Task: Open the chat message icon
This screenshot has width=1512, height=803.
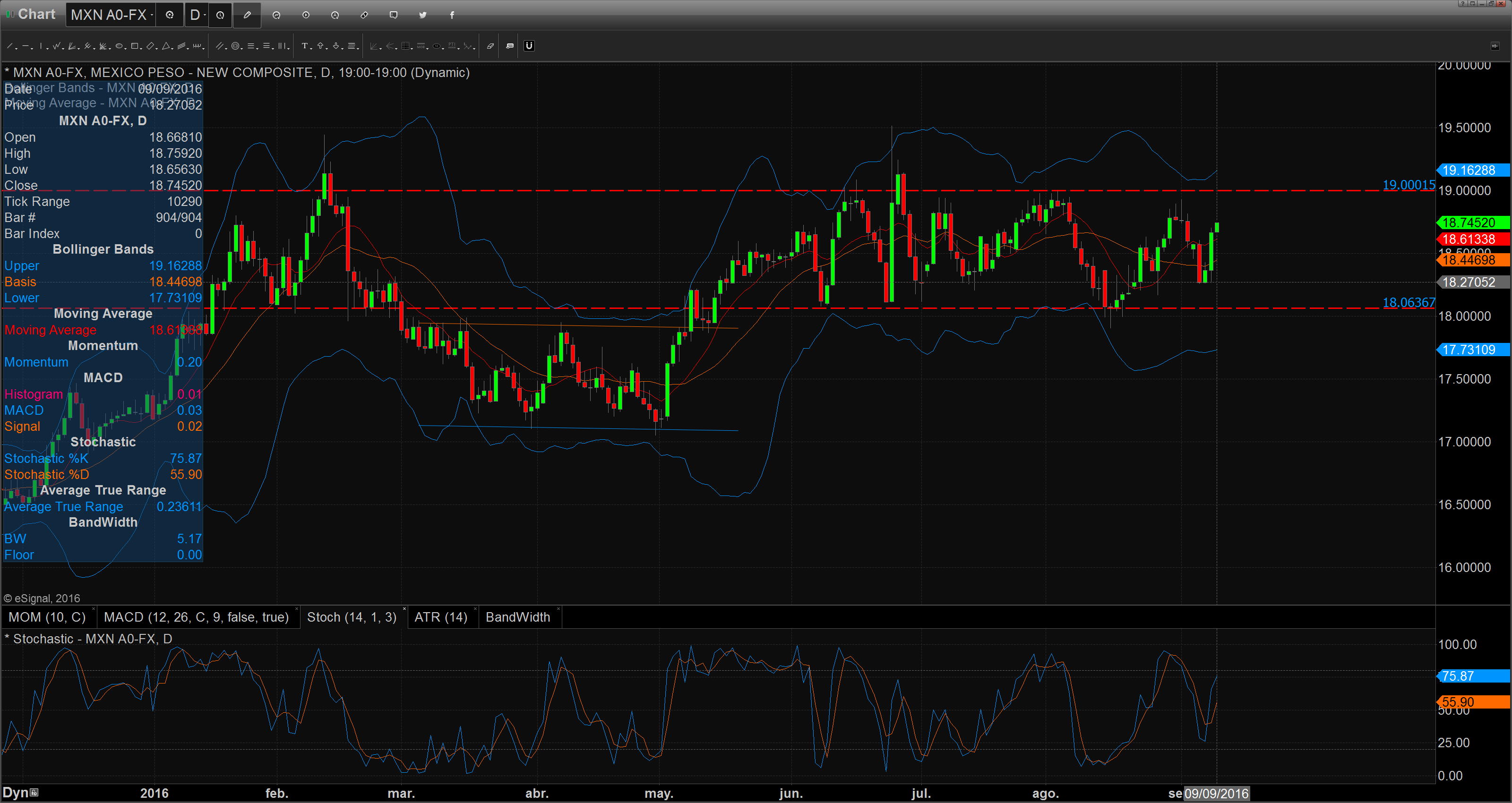Action: pyautogui.click(x=394, y=15)
